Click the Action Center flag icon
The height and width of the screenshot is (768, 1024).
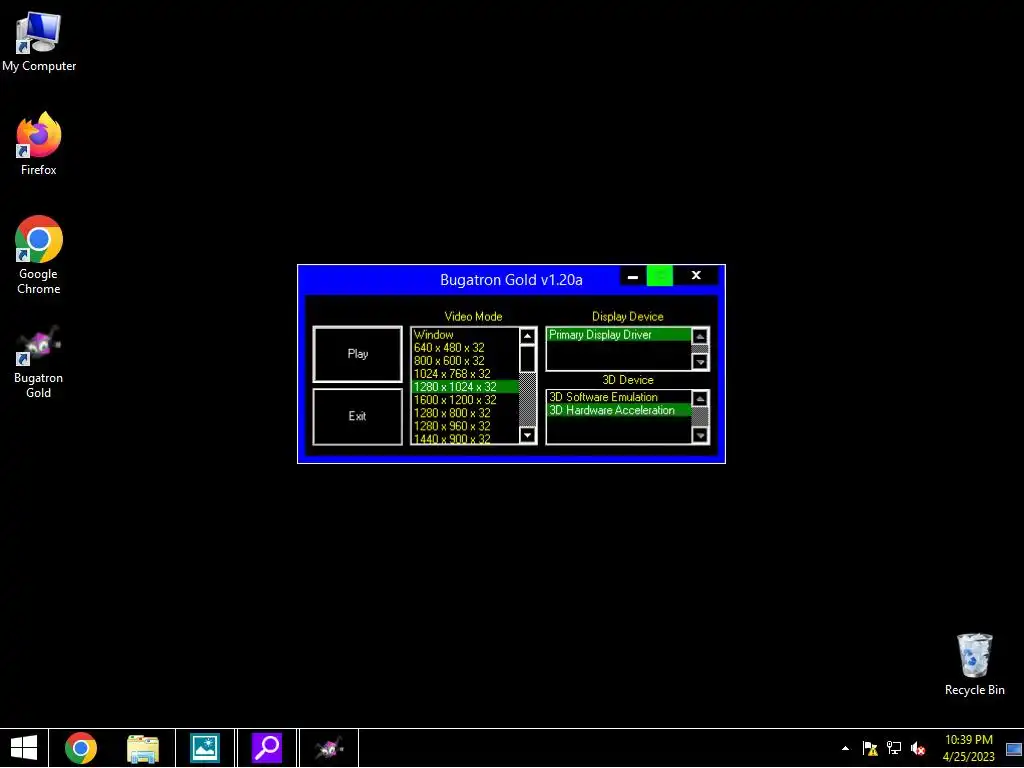click(x=870, y=748)
